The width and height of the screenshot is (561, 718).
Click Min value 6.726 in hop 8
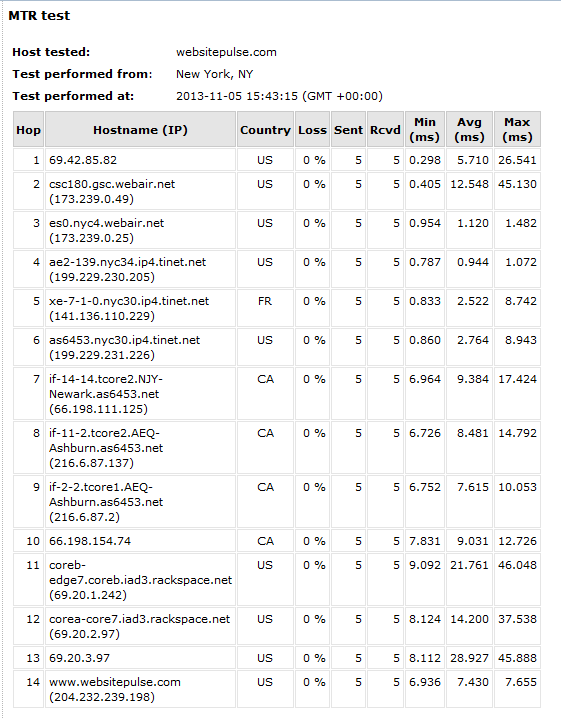[x=425, y=433]
